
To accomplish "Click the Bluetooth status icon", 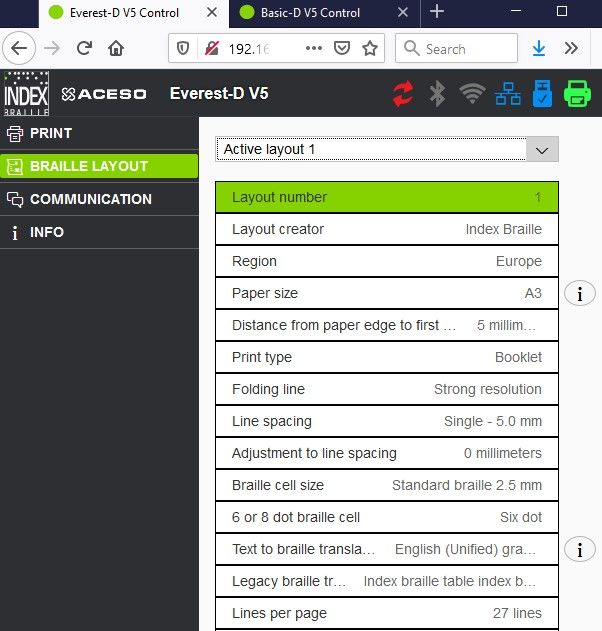I will pos(437,94).
